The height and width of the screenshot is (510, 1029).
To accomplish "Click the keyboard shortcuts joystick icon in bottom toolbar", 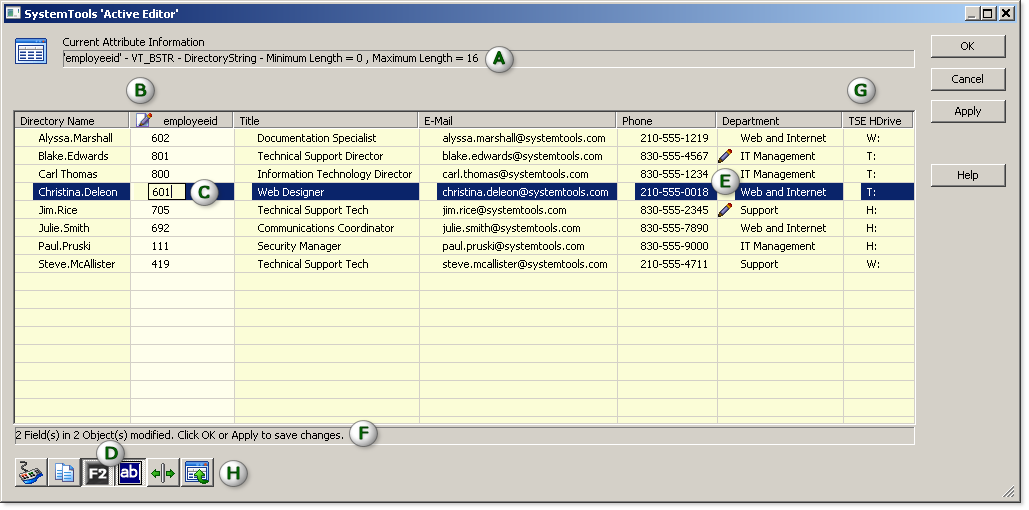I will (31, 473).
